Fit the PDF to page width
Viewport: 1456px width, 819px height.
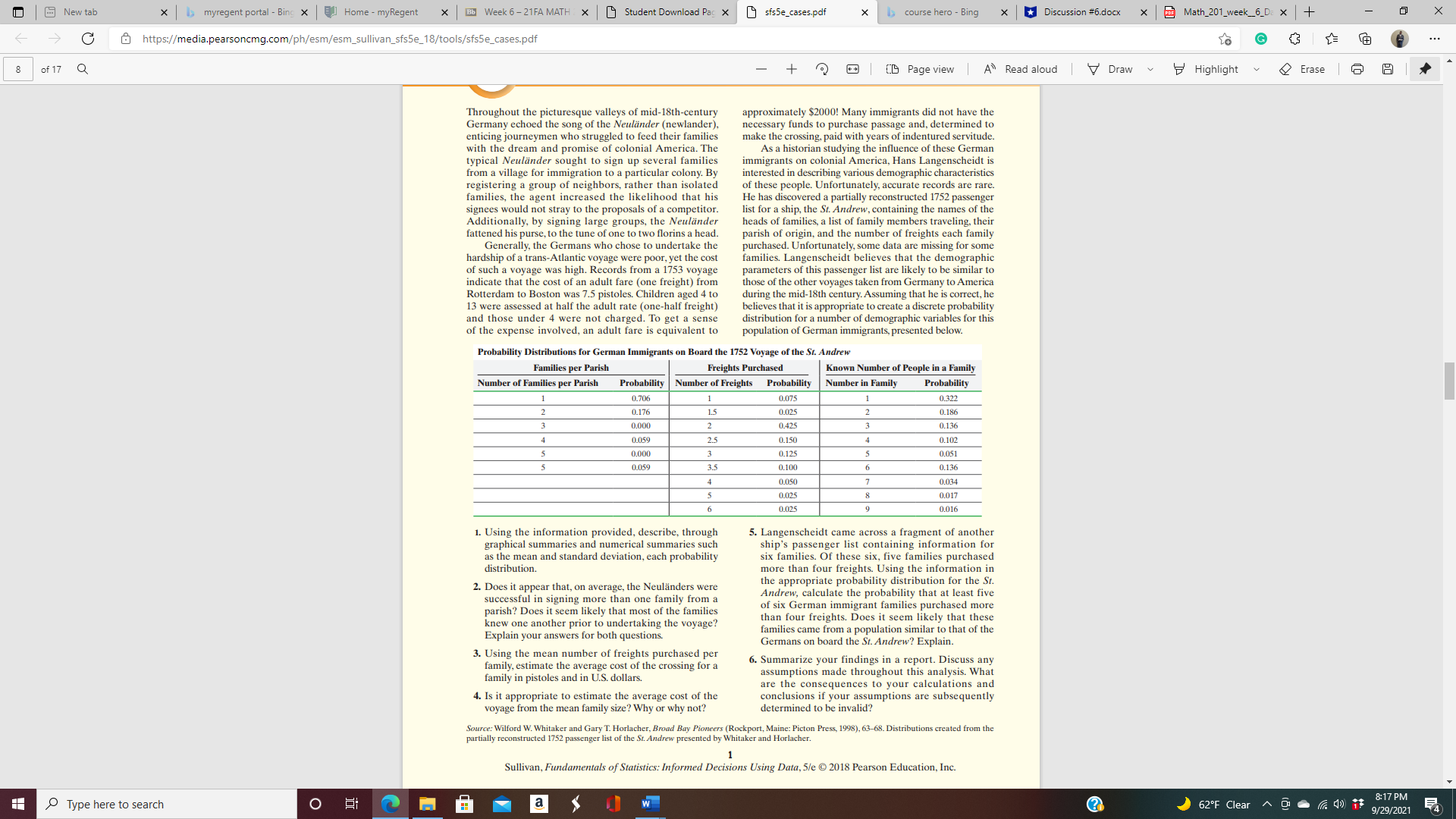tap(853, 69)
